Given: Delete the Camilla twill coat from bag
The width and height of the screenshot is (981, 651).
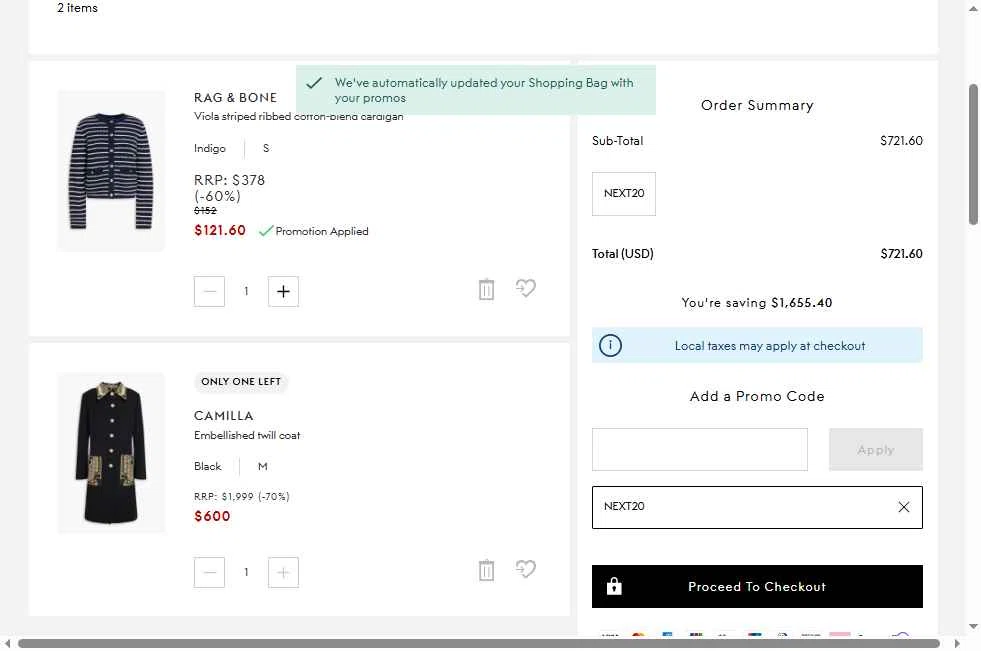Looking at the screenshot, I should pyautogui.click(x=486, y=571).
